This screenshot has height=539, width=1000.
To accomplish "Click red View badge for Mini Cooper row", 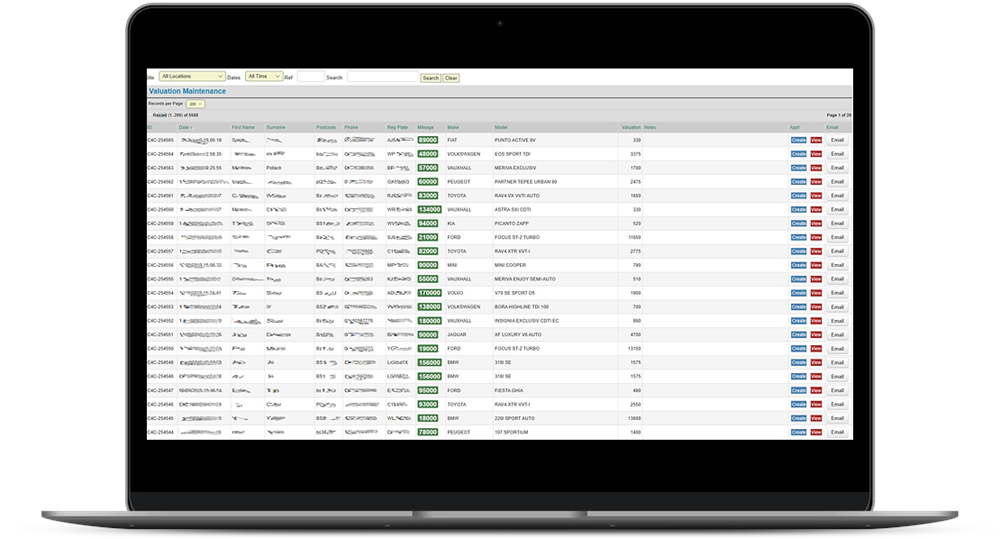I will [816, 265].
